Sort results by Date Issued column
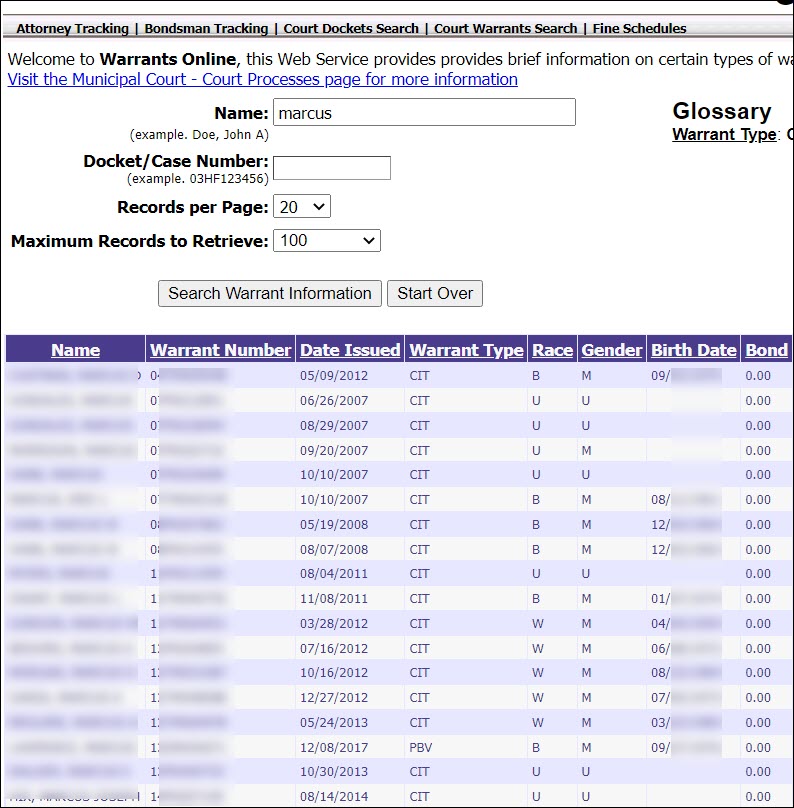This screenshot has height=808, width=794. point(350,350)
